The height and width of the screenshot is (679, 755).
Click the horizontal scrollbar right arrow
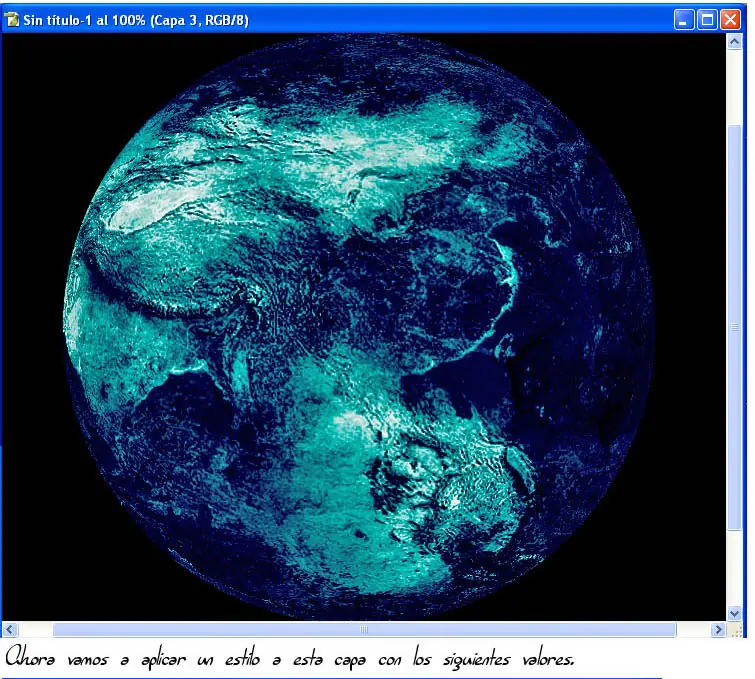coord(718,629)
